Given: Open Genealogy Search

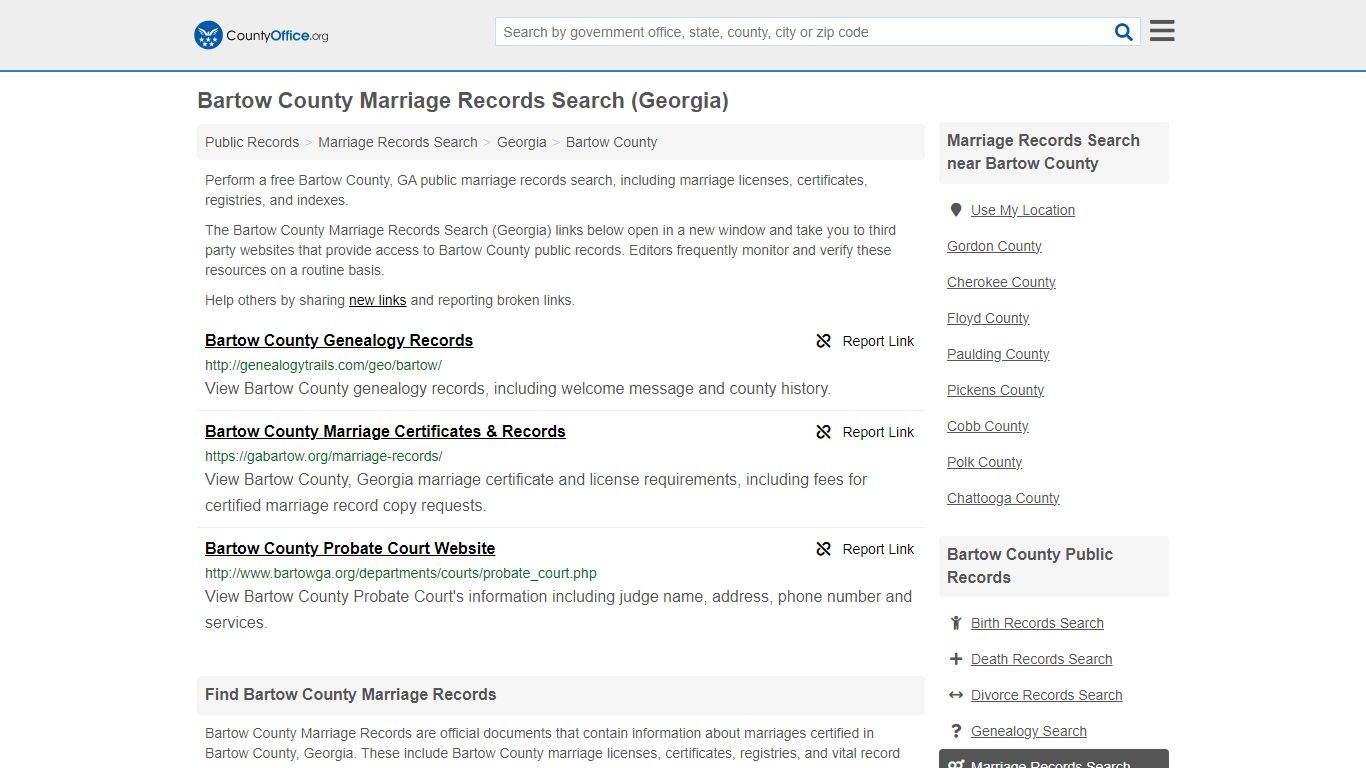Looking at the screenshot, I should click(x=1028, y=731).
